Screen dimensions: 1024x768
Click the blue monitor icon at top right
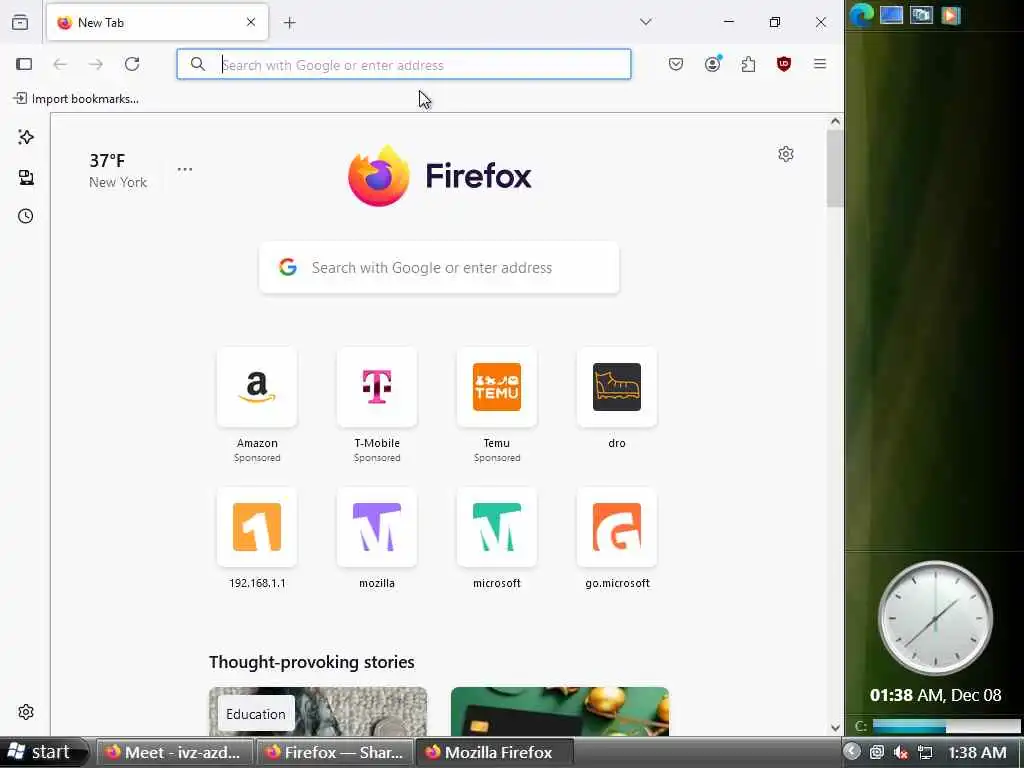tap(891, 14)
